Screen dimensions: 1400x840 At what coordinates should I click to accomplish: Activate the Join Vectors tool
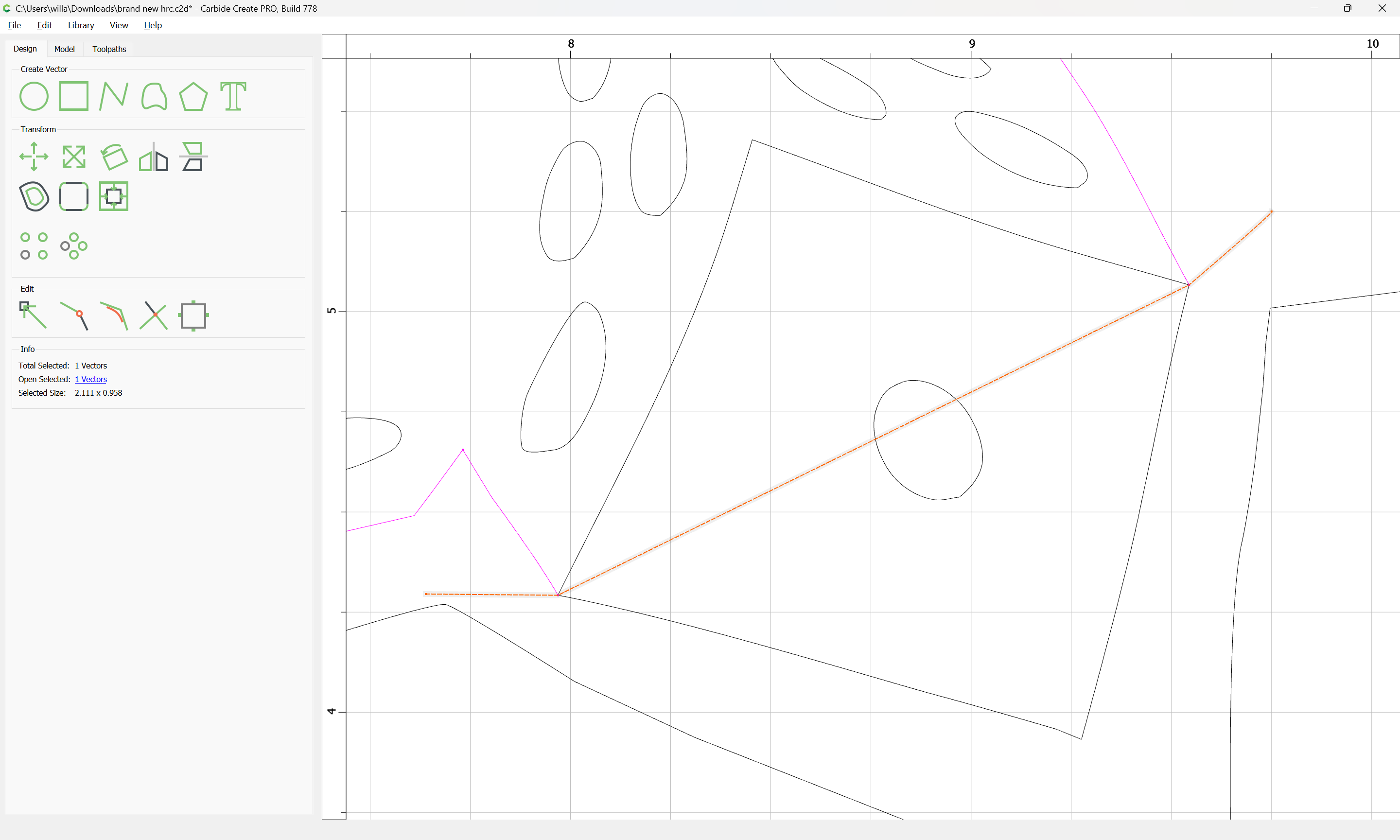74,316
